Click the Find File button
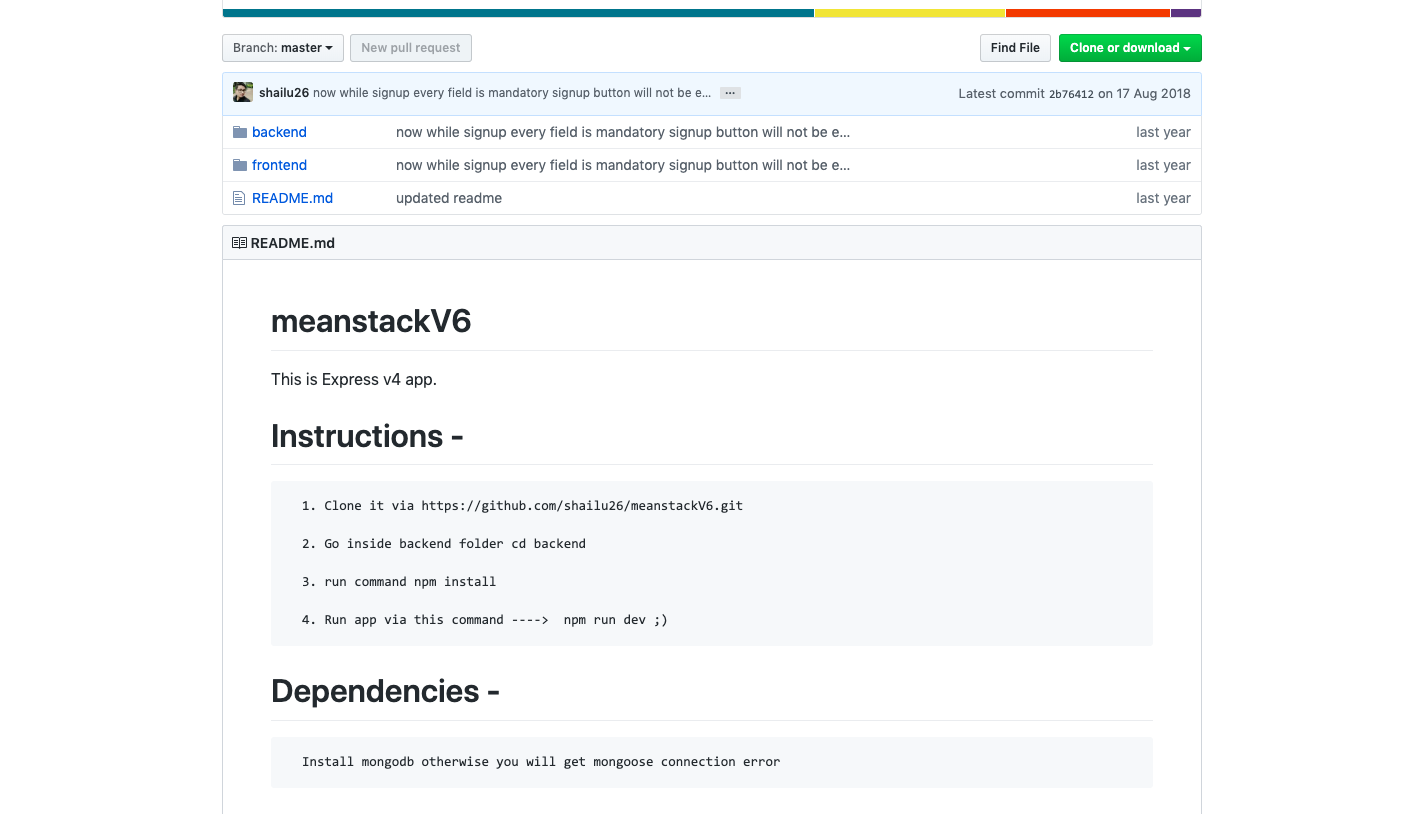Image resolution: width=1423 pixels, height=814 pixels. click(x=1015, y=48)
